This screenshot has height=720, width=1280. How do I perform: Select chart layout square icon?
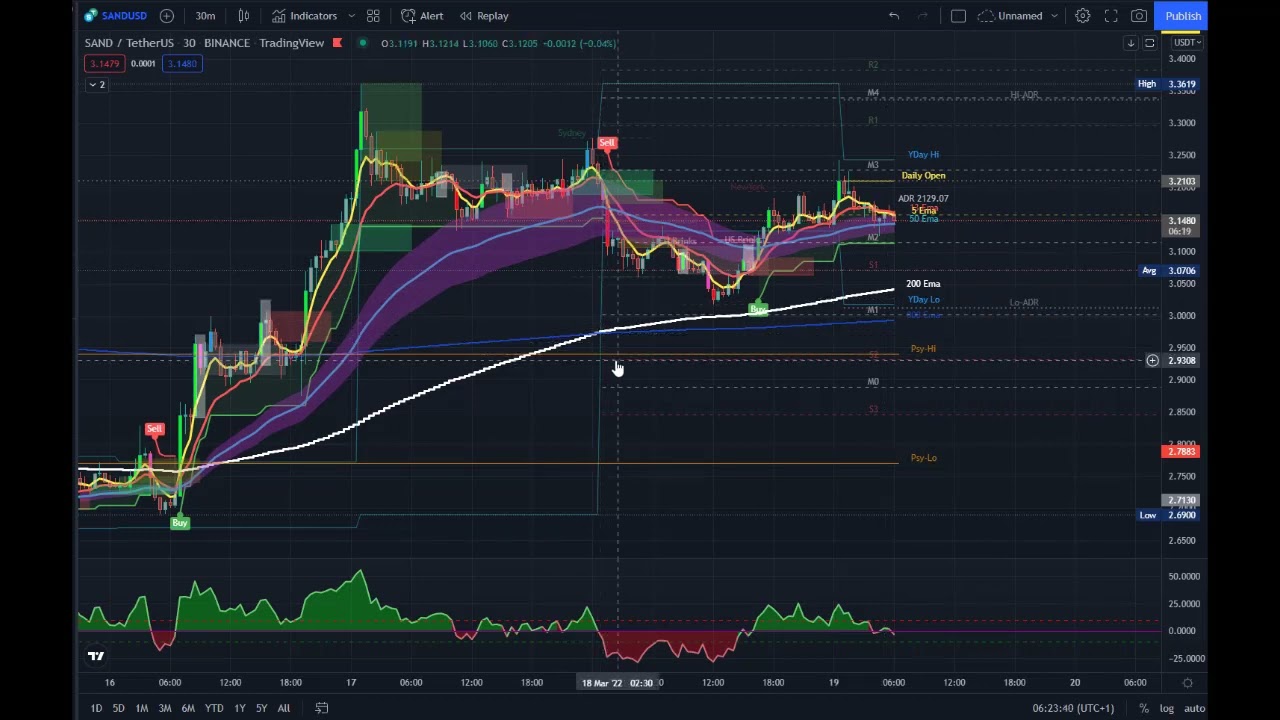tap(958, 16)
